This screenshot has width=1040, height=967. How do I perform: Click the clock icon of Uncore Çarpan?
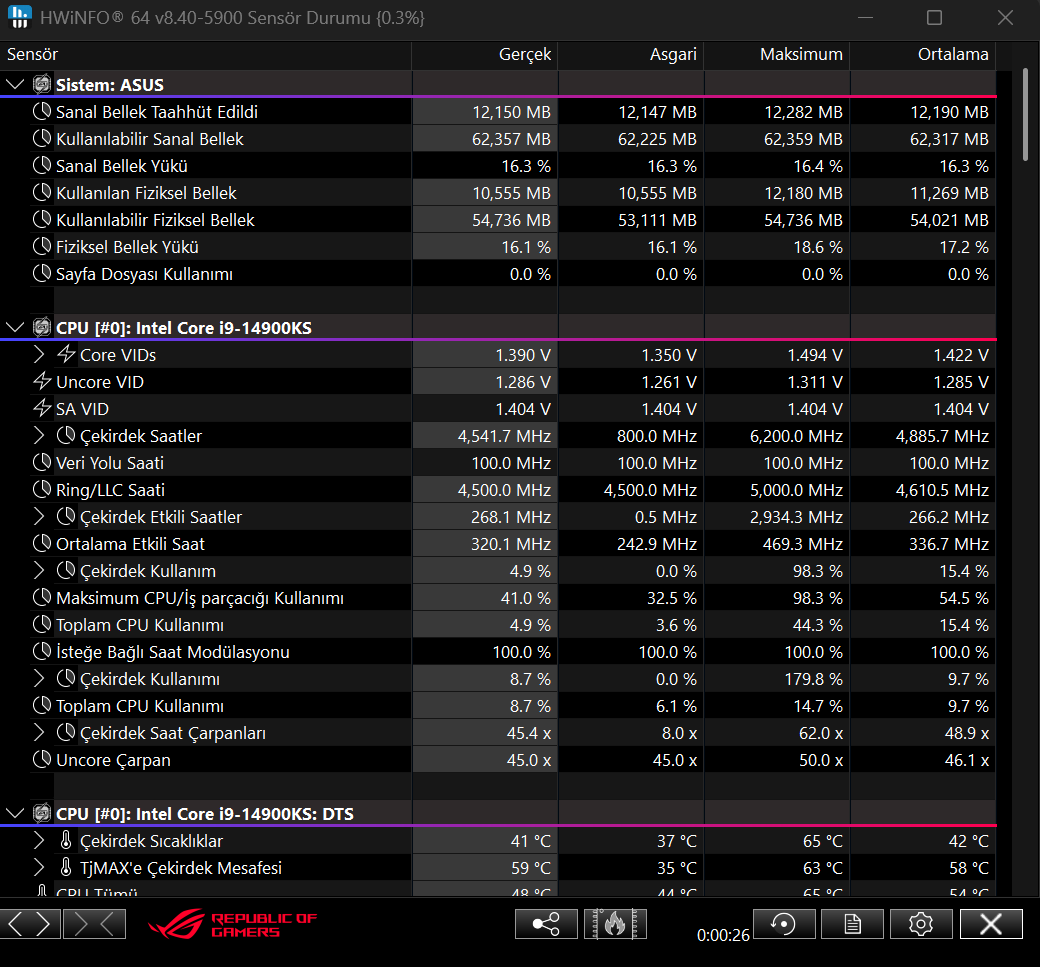point(42,759)
